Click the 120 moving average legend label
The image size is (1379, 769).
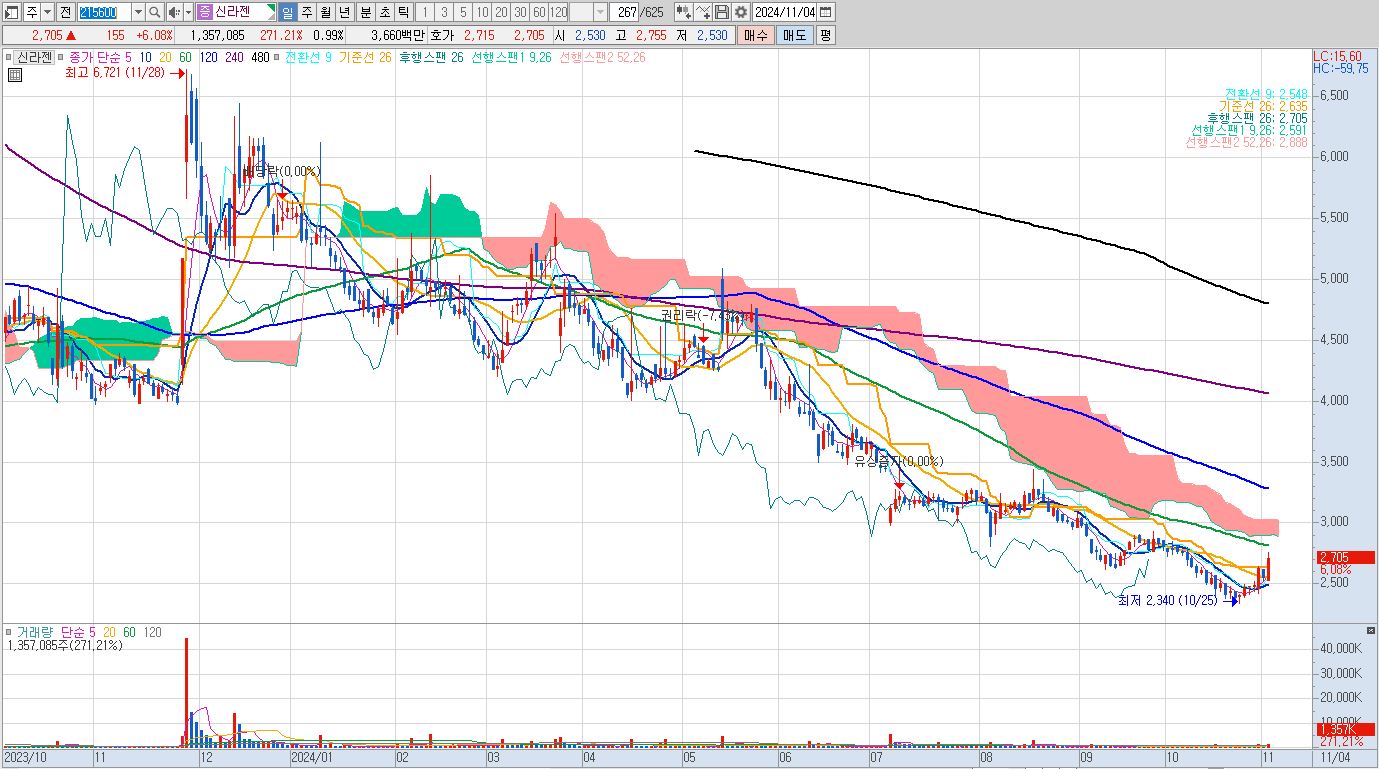tap(209, 57)
